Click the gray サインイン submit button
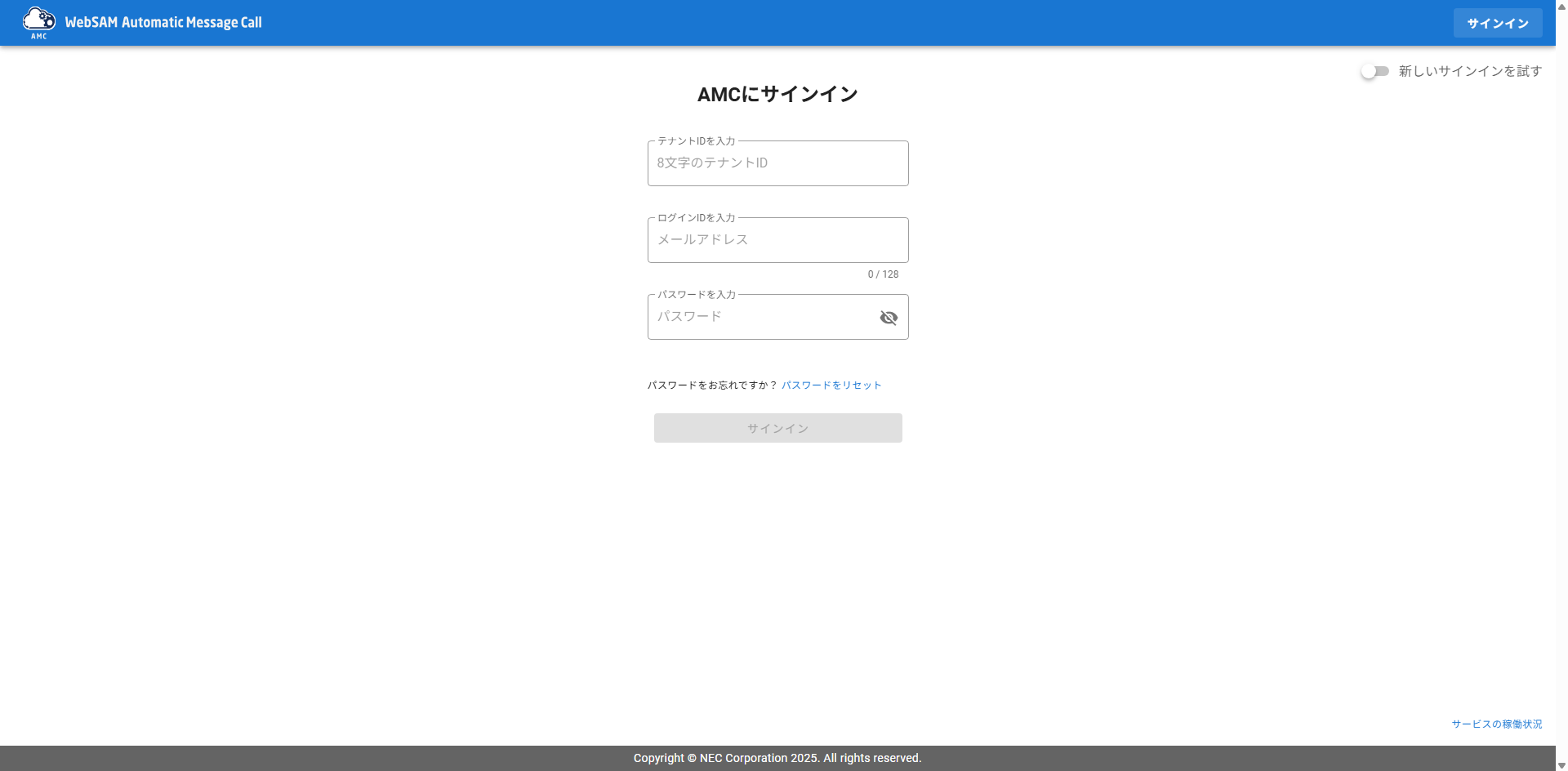 pyautogui.click(x=777, y=428)
